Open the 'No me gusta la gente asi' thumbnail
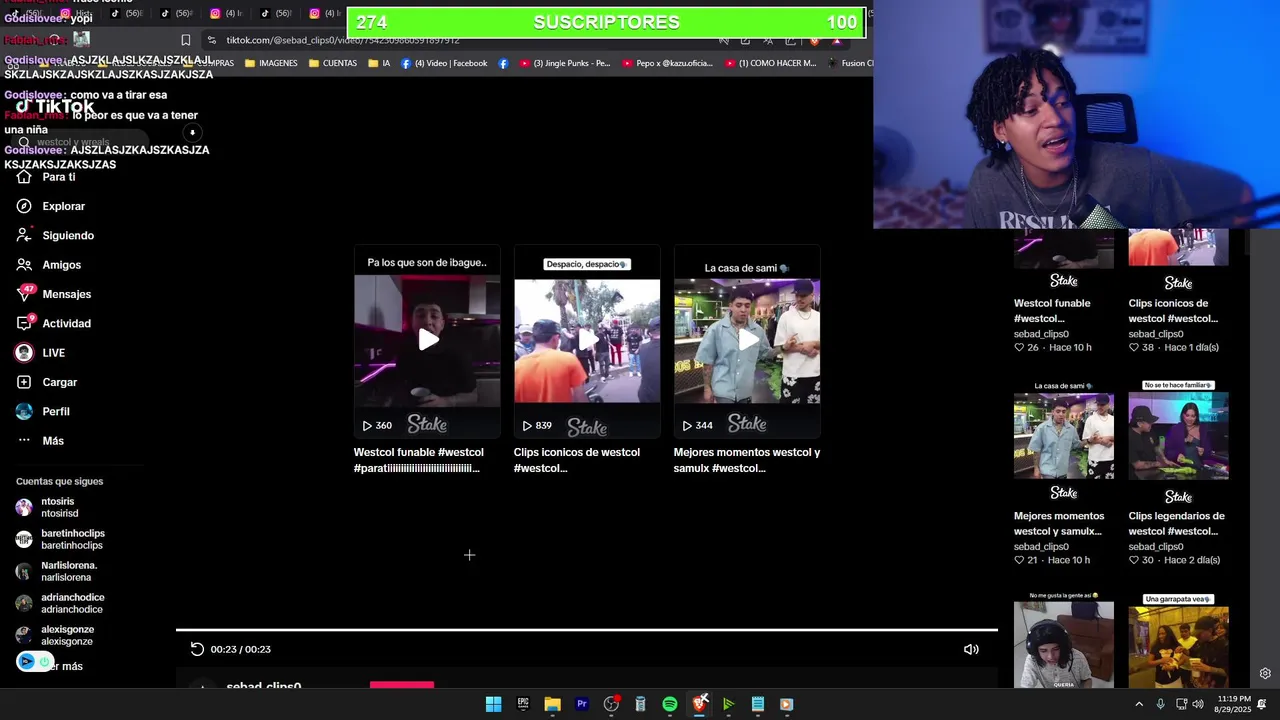The image size is (1280, 720). [x=1063, y=639]
